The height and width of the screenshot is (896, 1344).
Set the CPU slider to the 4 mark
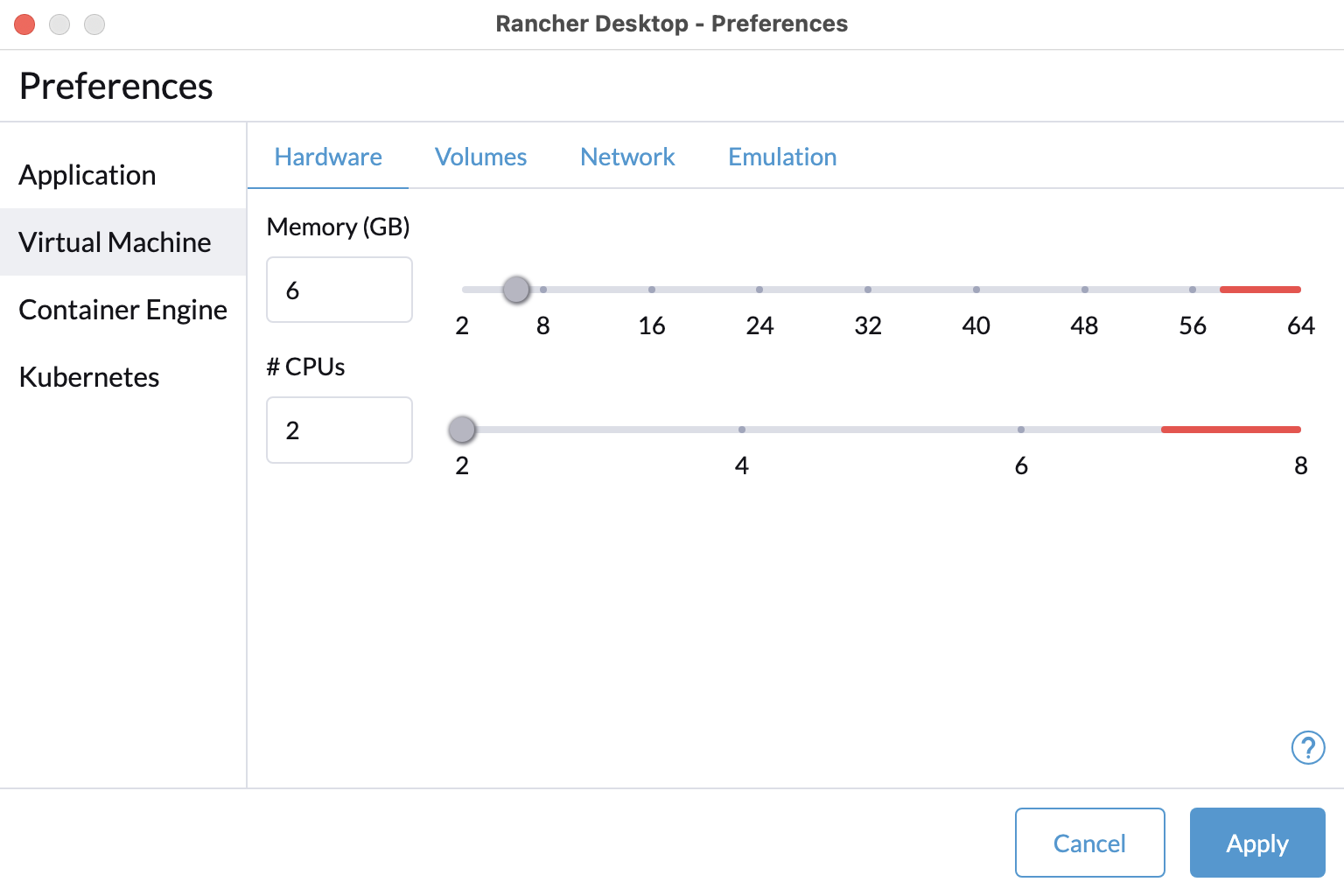point(742,430)
